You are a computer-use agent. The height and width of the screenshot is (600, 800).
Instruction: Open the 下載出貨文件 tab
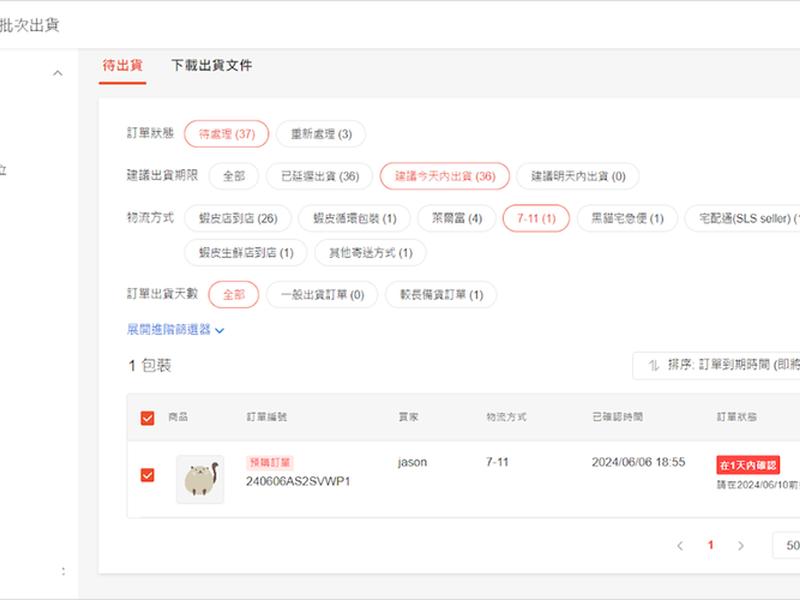pos(212,66)
